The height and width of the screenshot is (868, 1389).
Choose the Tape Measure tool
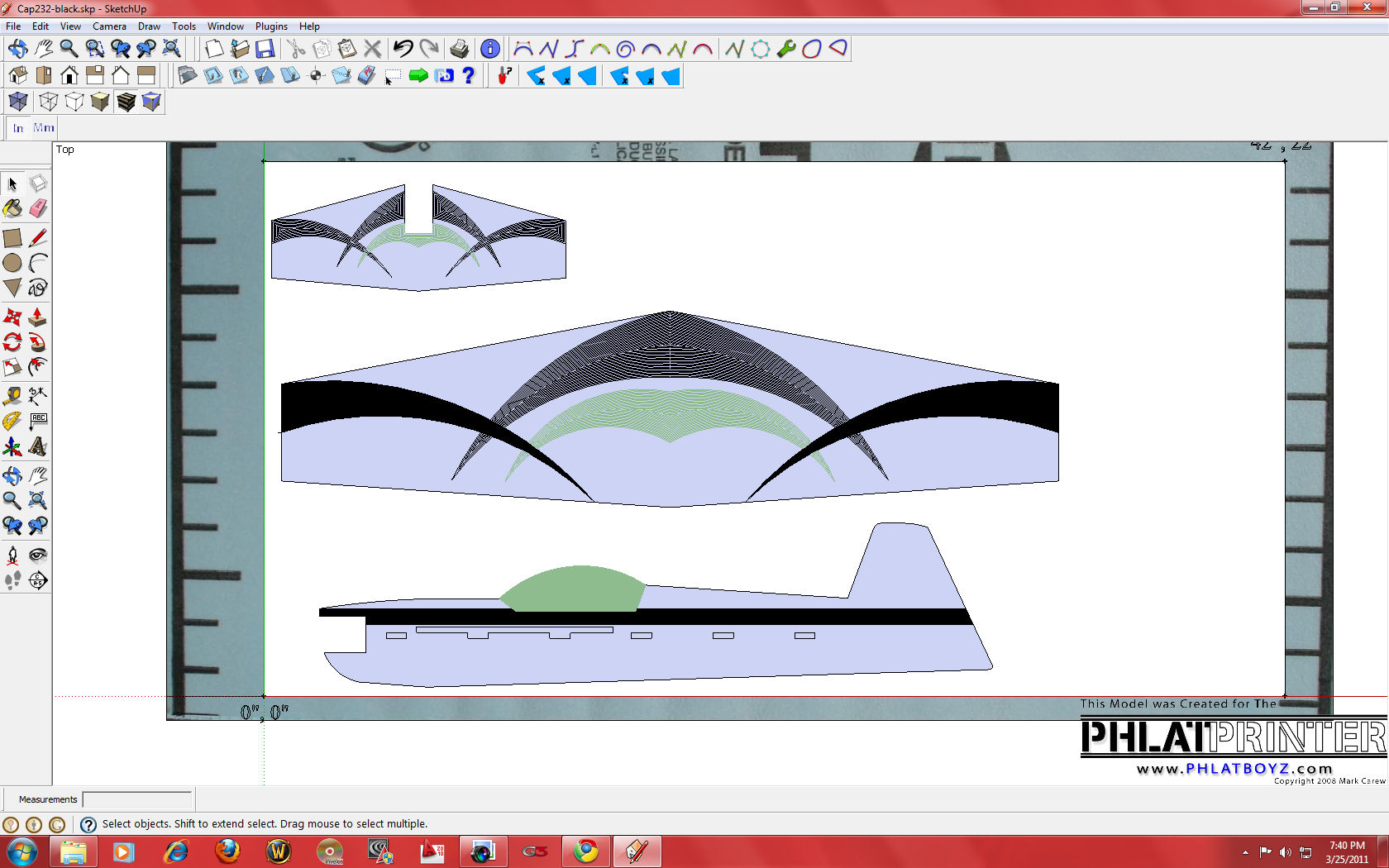click(12, 396)
